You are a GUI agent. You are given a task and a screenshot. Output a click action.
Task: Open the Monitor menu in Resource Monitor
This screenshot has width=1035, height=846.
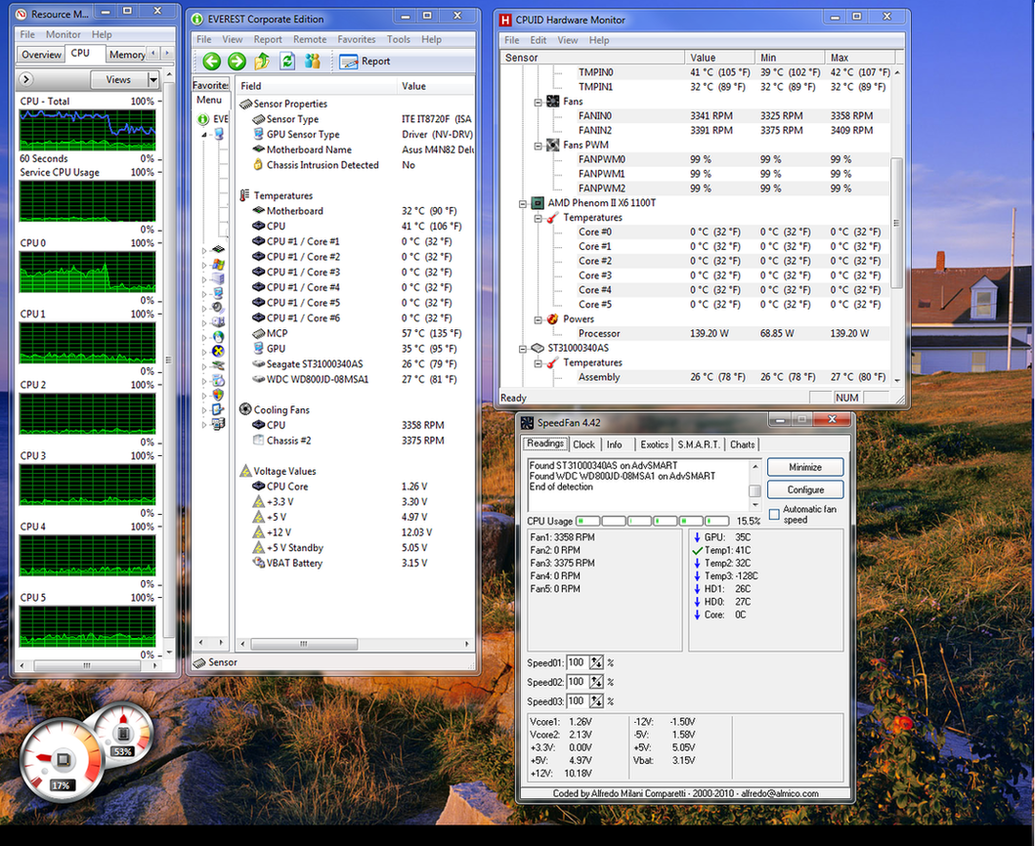pyautogui.click(x=63, y=34)
